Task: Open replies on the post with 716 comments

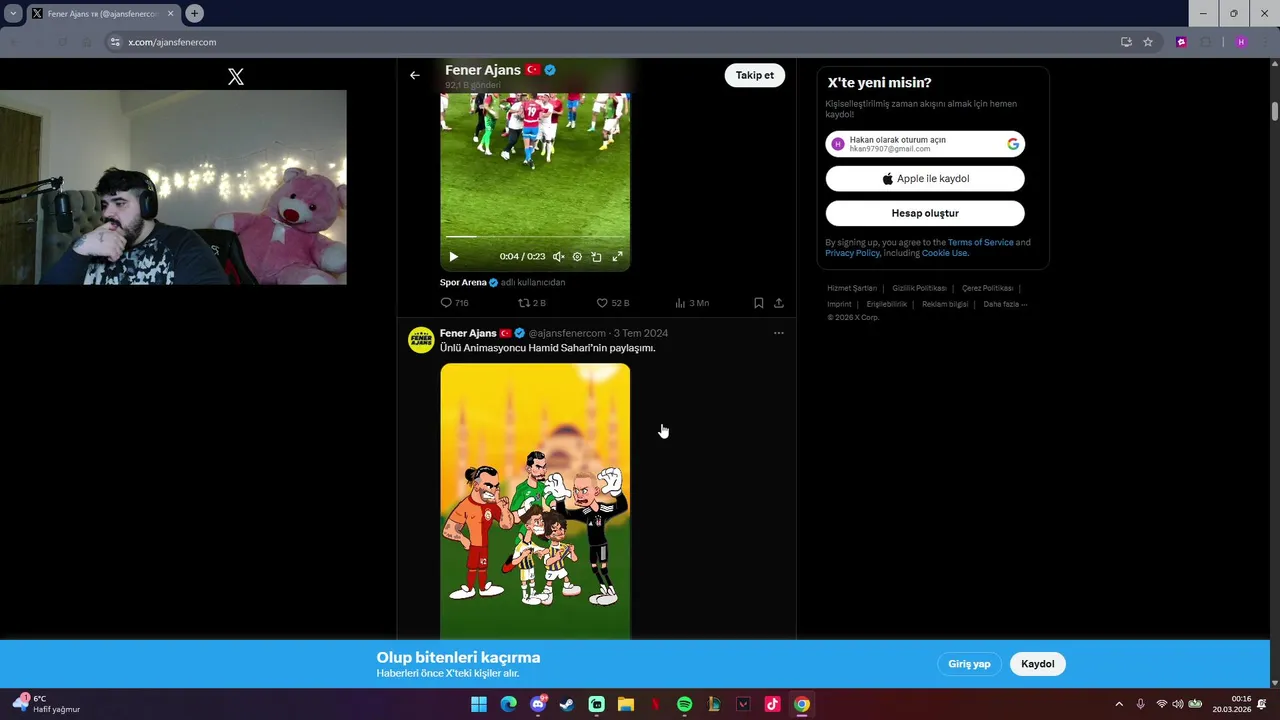Action: (x=454, y=303)
